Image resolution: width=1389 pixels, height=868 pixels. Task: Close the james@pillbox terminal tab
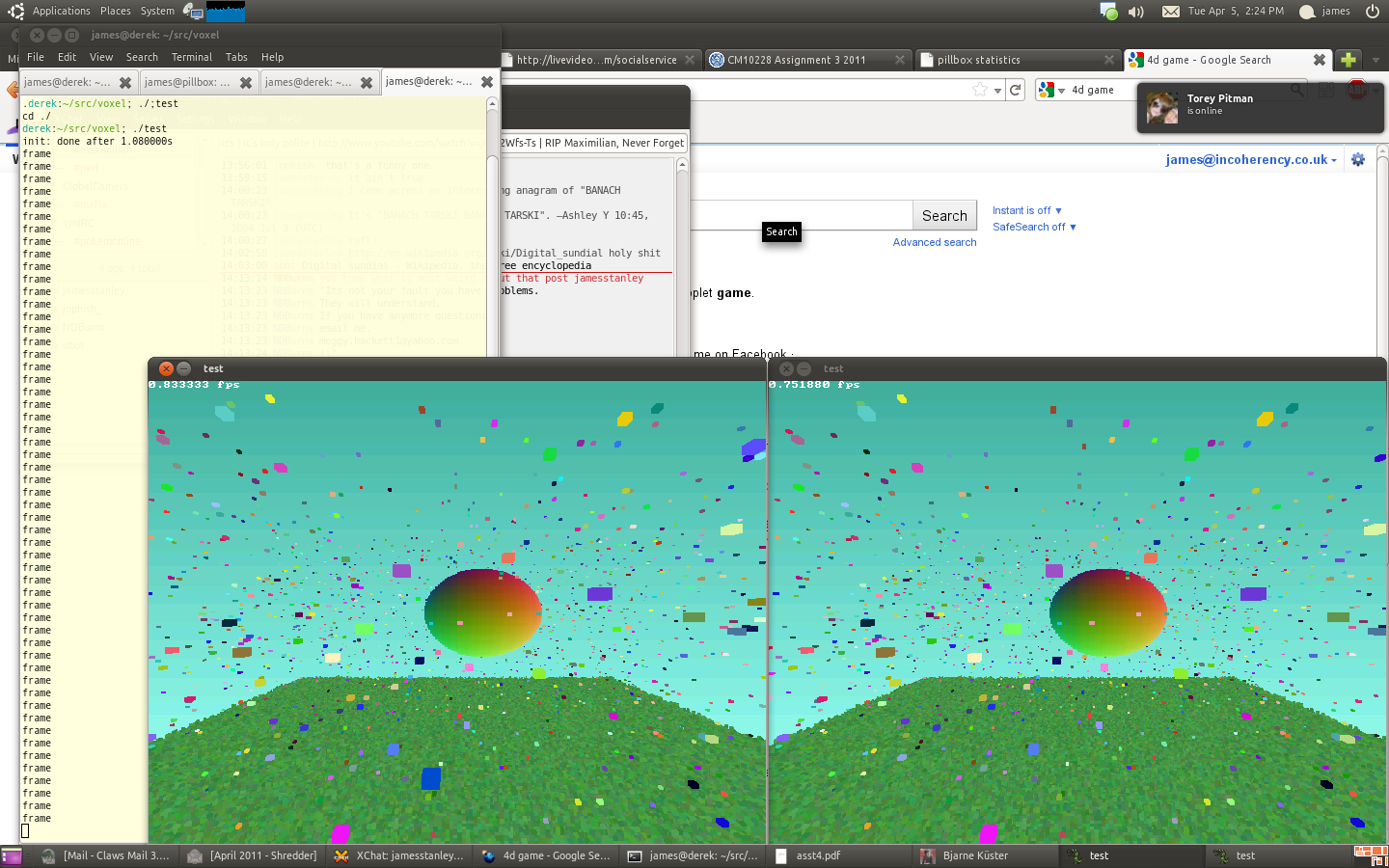point(246,83)
